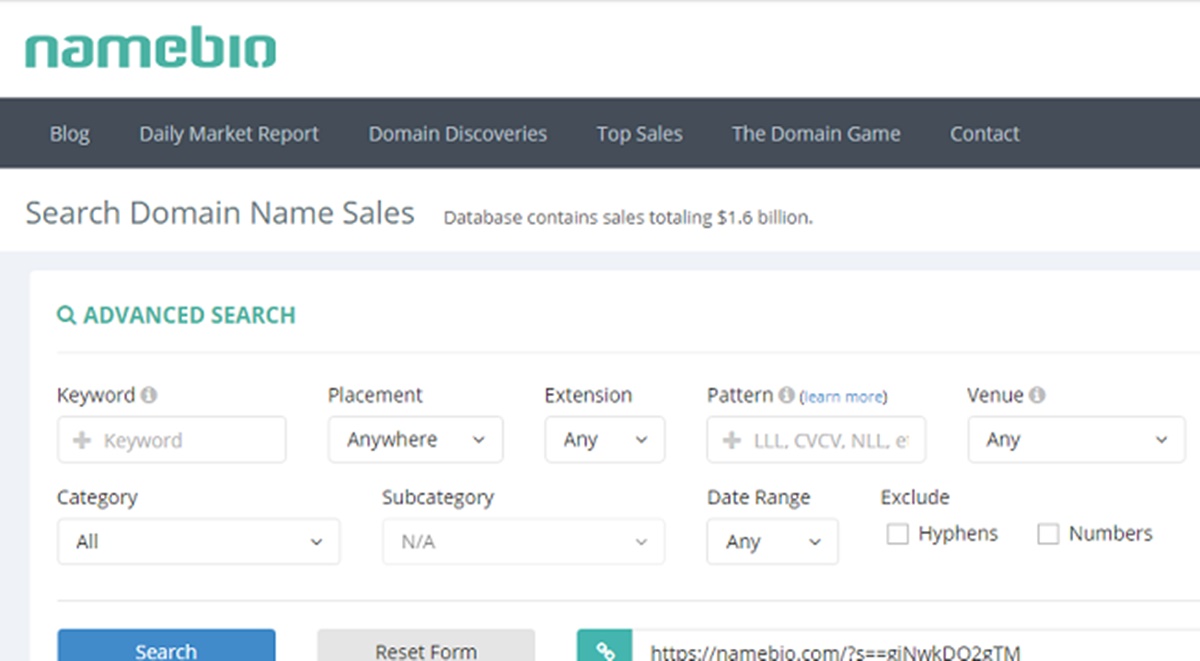Viewport: 1200px width, 661px height.
Task: Click the Advanced Search magnifier icon
Action: pyautogui.click(x=66, y=316)
